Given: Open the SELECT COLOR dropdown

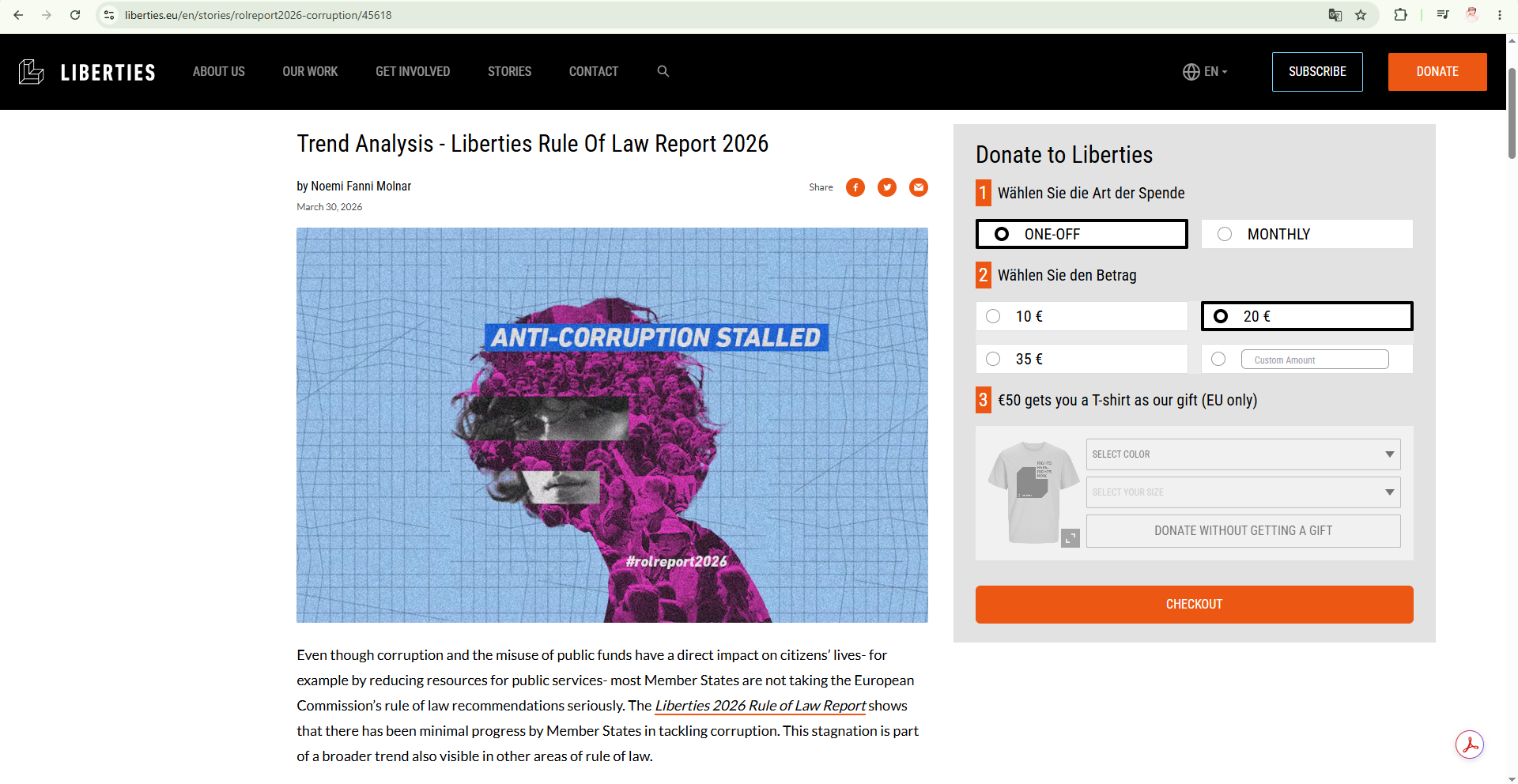Looking at the screenshot, I should [1243, 454].
